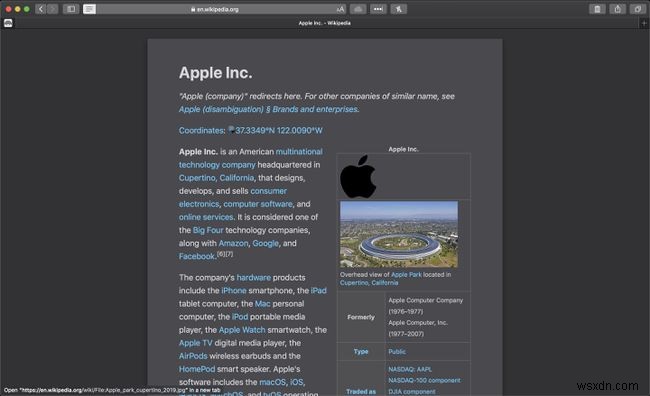Open the Apple Park aerial photo
This screenshot has width=650, height=396.
coord(399,234)
